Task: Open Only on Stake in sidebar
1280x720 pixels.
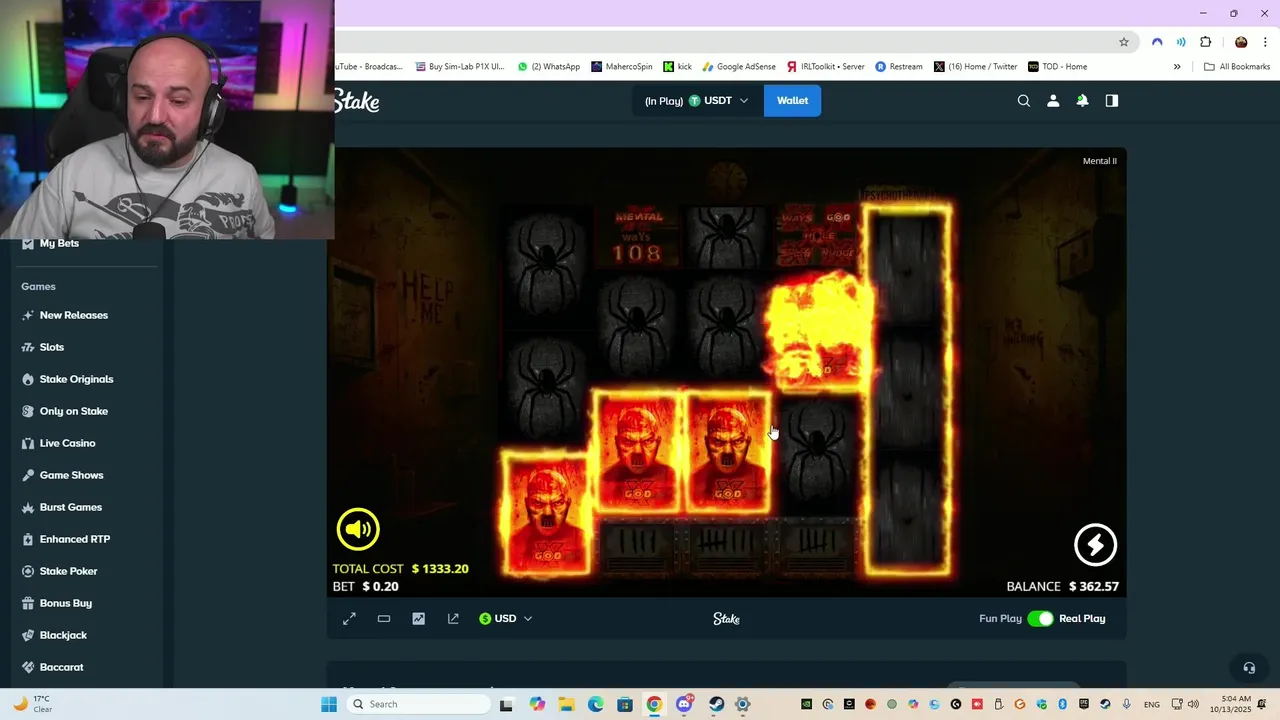Action: click(x=74, y=411)
